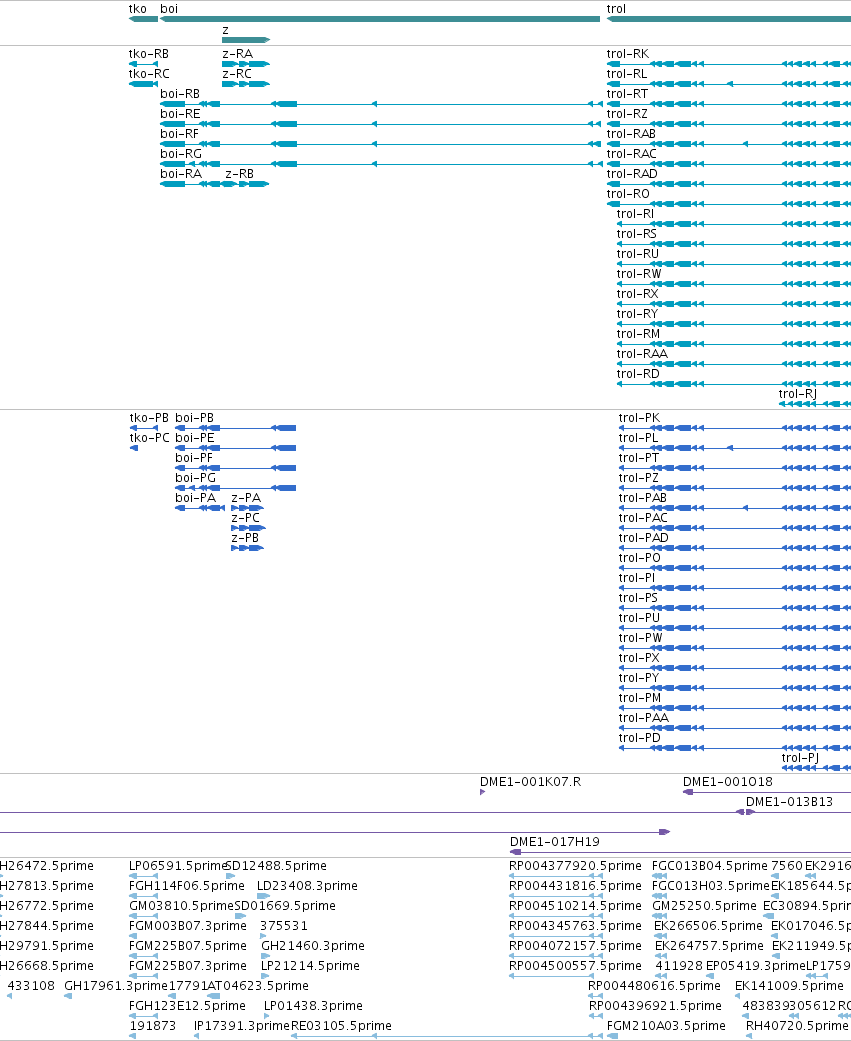
Task: Select transcript z-RC label
Action: 237,74
